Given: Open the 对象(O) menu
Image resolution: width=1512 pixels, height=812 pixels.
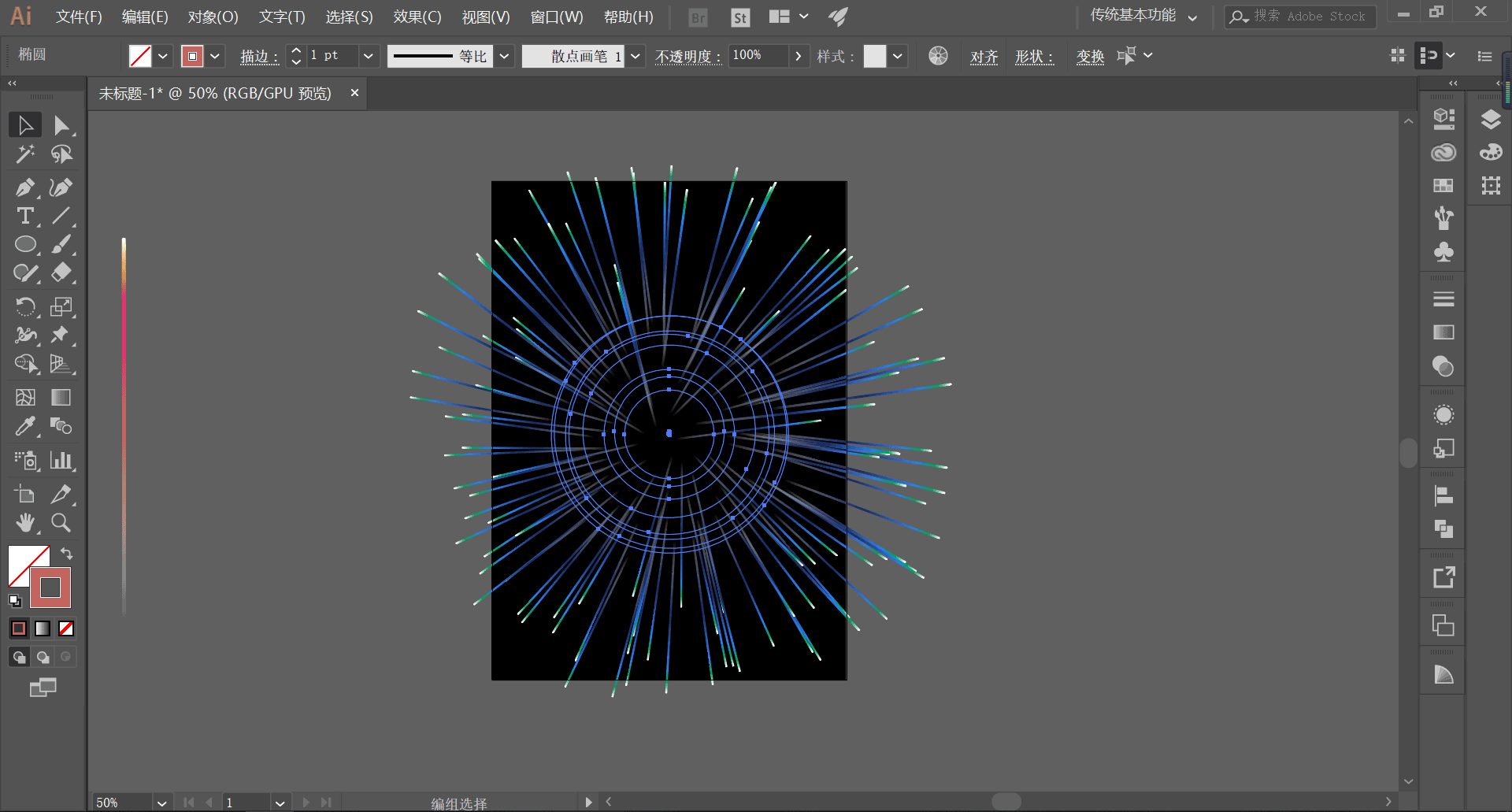Looking at the screenshot, I should click(213, 17).
